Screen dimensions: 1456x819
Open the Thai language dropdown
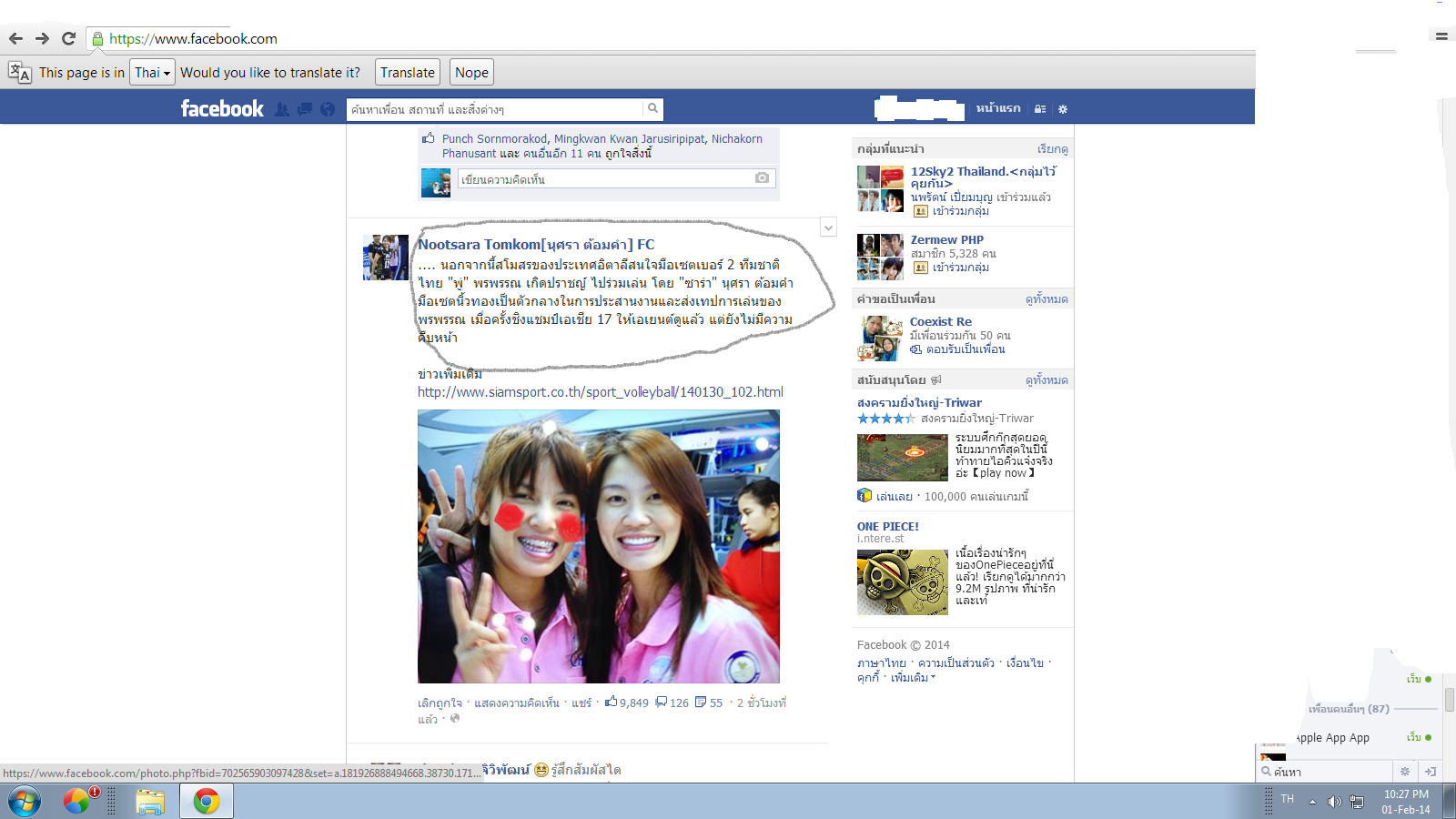(x=153, y=73)
